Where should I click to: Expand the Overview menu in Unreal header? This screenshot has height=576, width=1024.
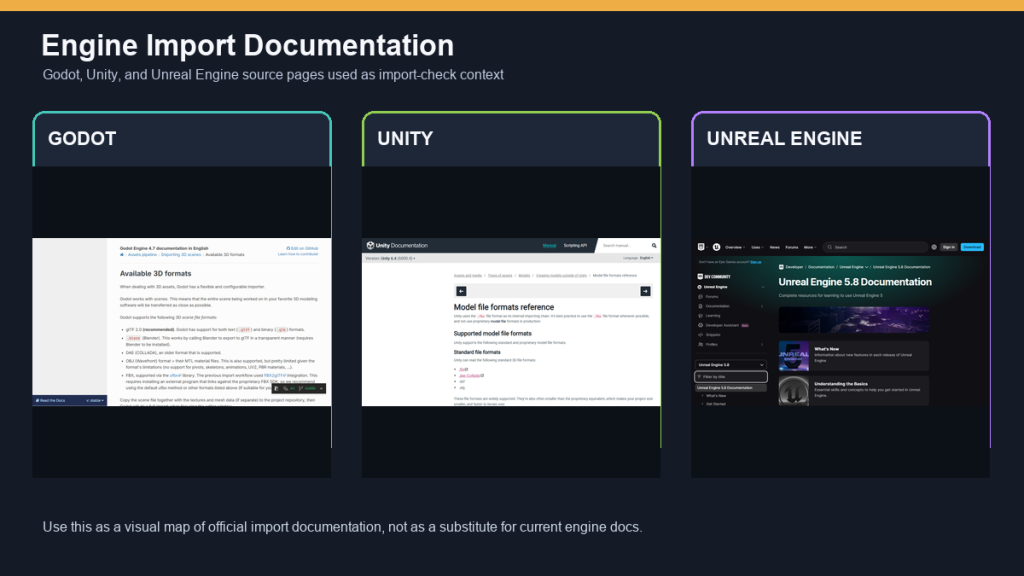pos(735,247)
